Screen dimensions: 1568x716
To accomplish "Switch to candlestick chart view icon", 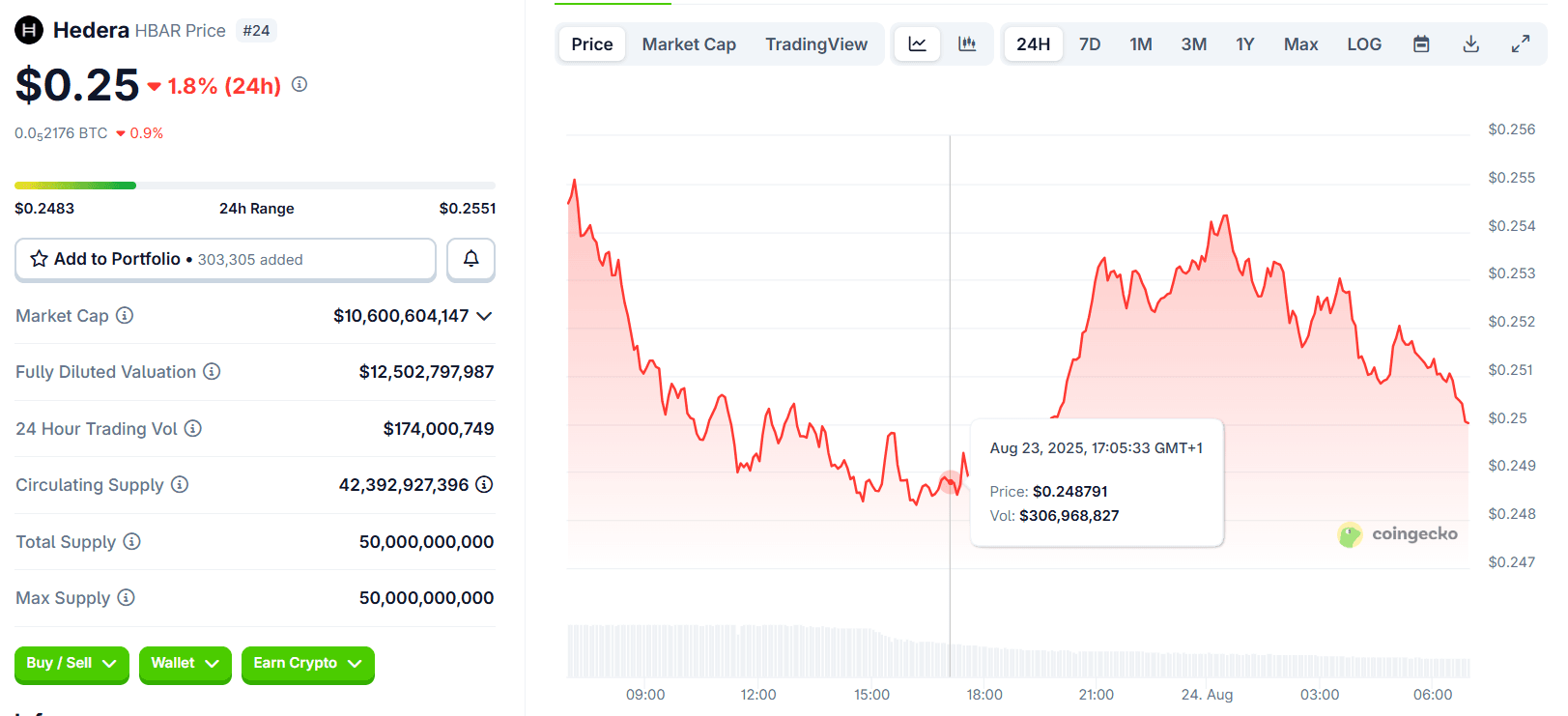I will click(967, 44).
